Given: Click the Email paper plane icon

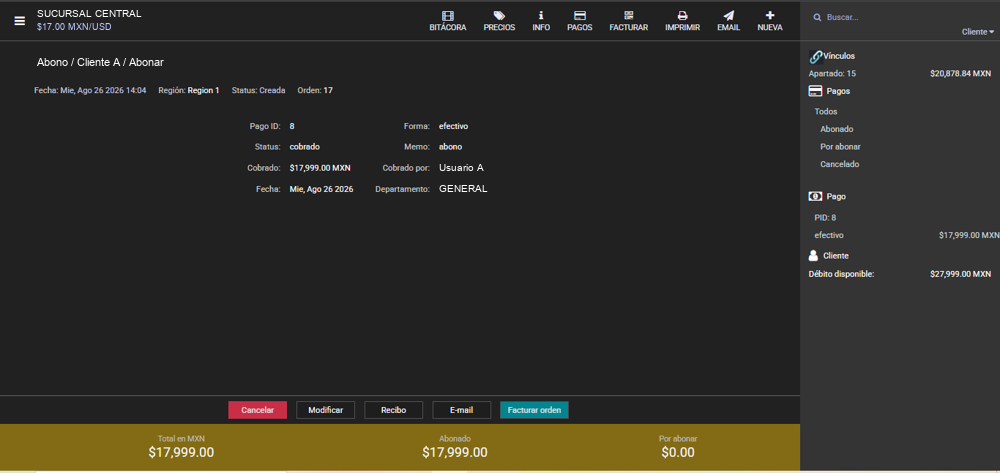Looking at the screenshot, I should tap(728, 16).
